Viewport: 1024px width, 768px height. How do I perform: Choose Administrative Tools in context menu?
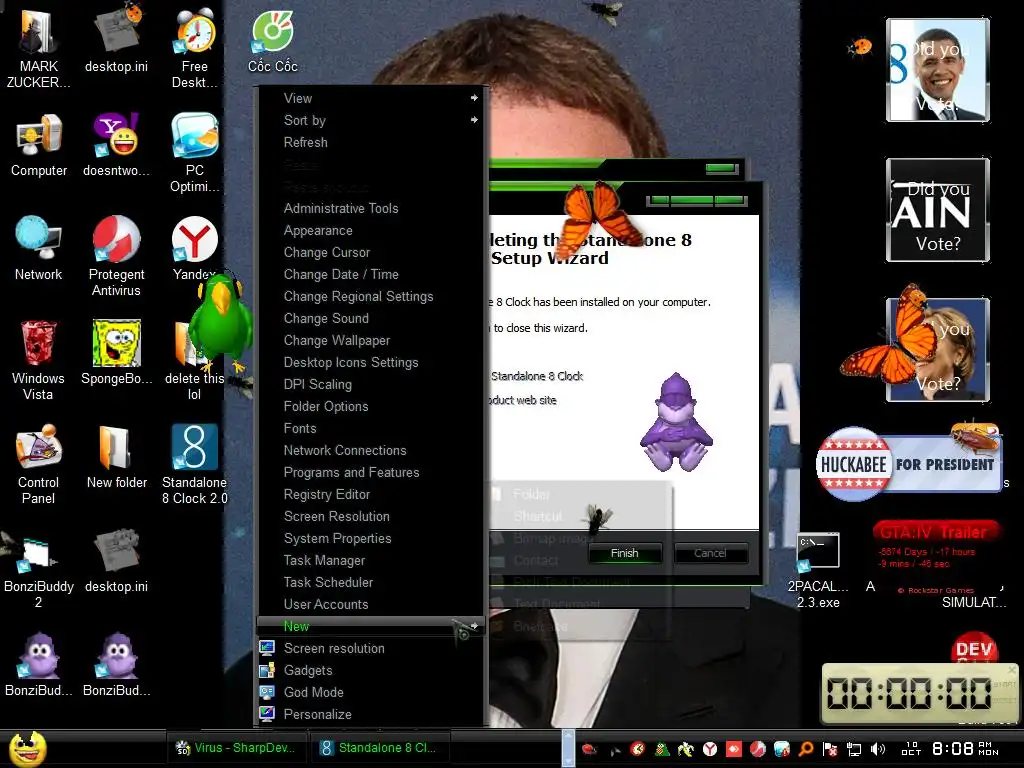pos(371,208)
